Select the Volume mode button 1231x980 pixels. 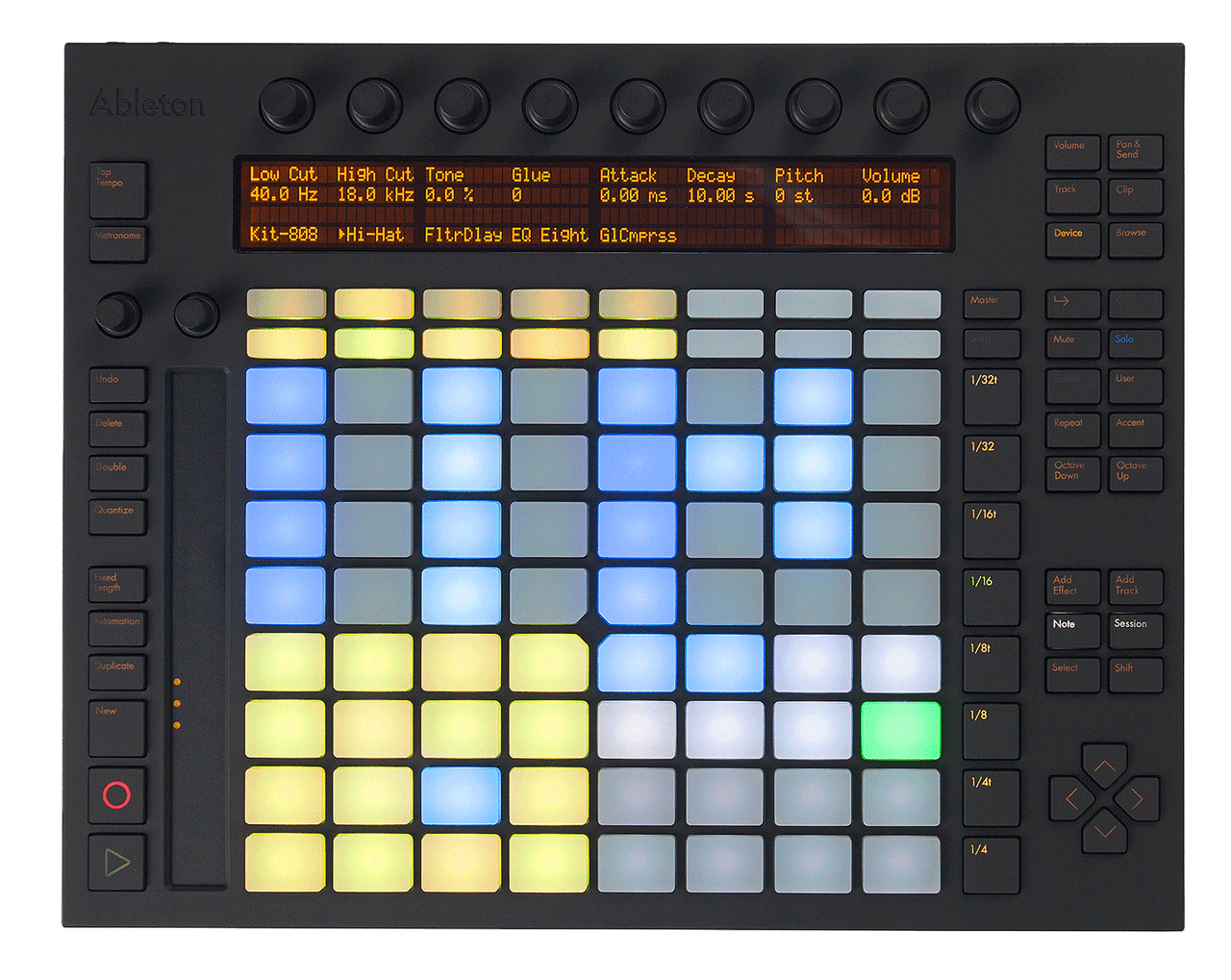[1072, 153]
